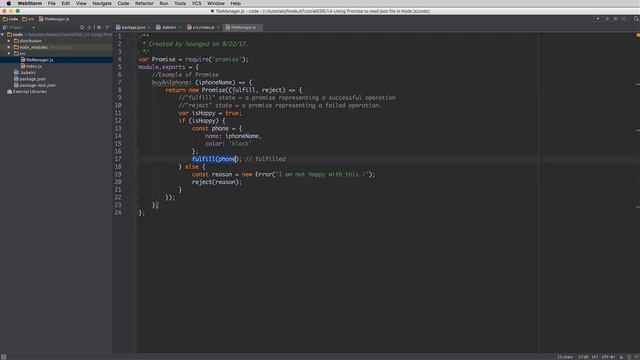Open the run configuration dropdown

tap(598, 19)
